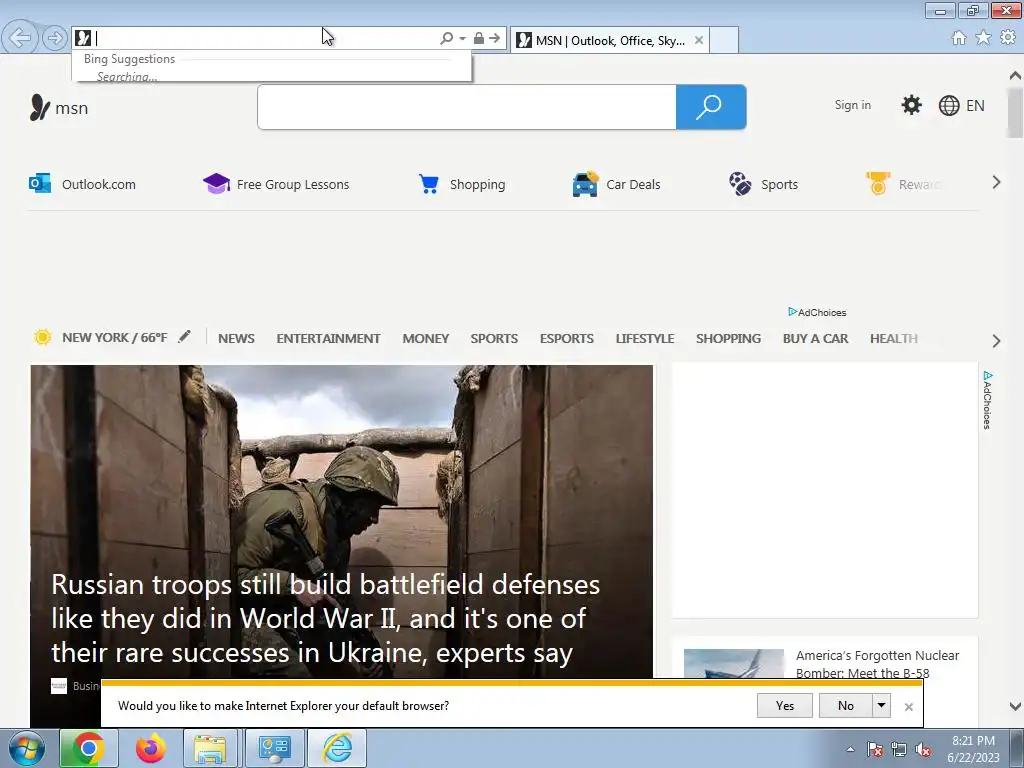Open the Outlook.com shortcut

pos(82,184)
